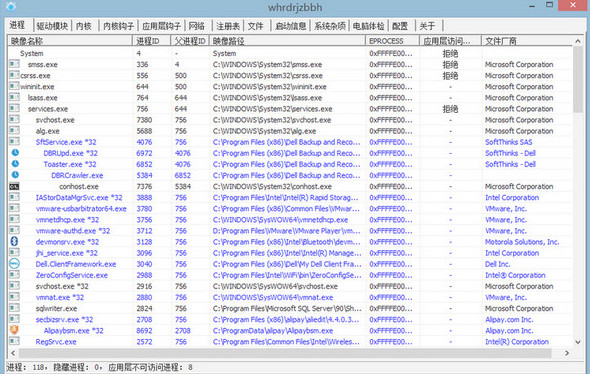The image size is (590, 374).
Task: Click the black console icon for conhost.exe
Action: (x=14, y=186)
